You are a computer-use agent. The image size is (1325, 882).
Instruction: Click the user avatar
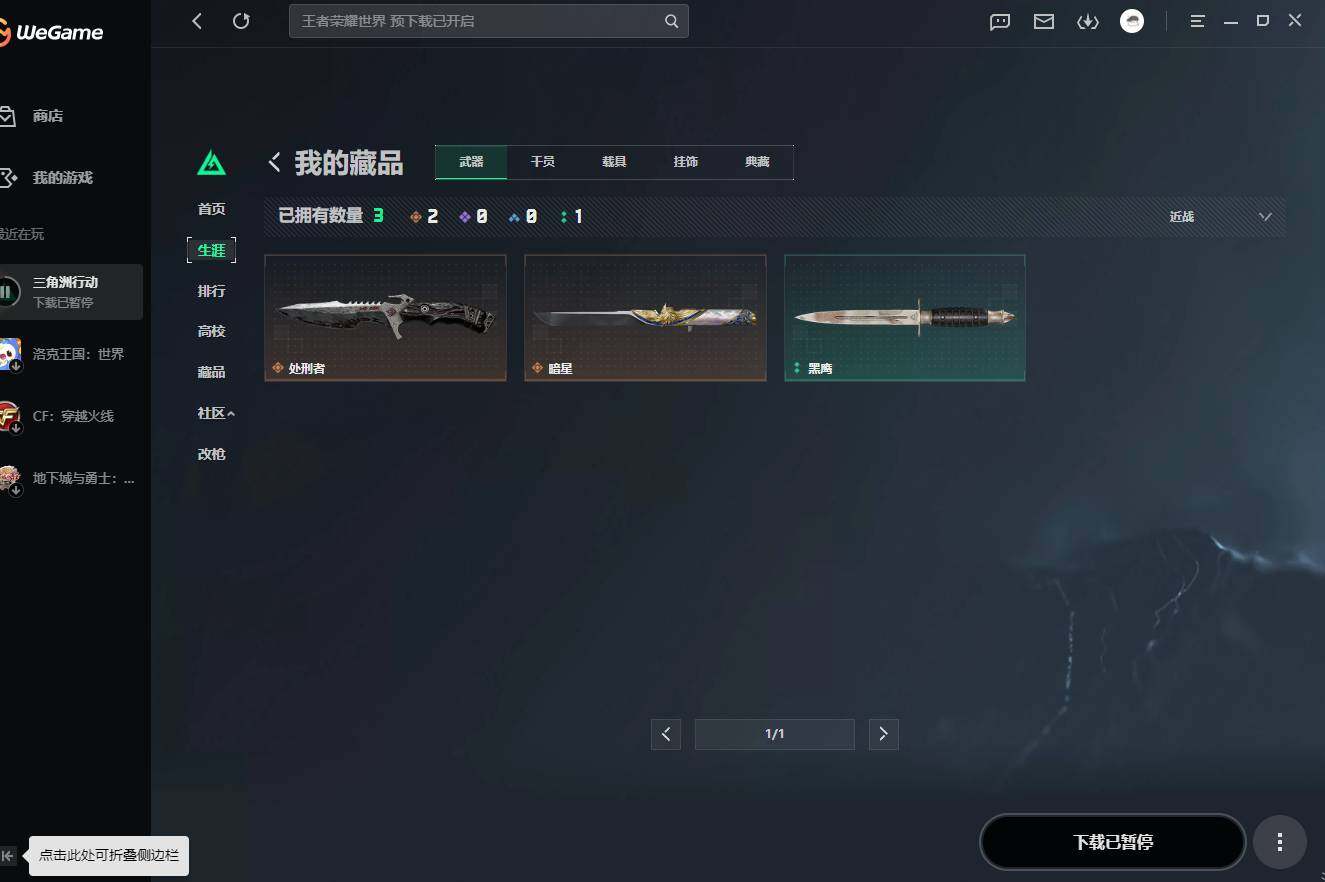[1132, 21]
